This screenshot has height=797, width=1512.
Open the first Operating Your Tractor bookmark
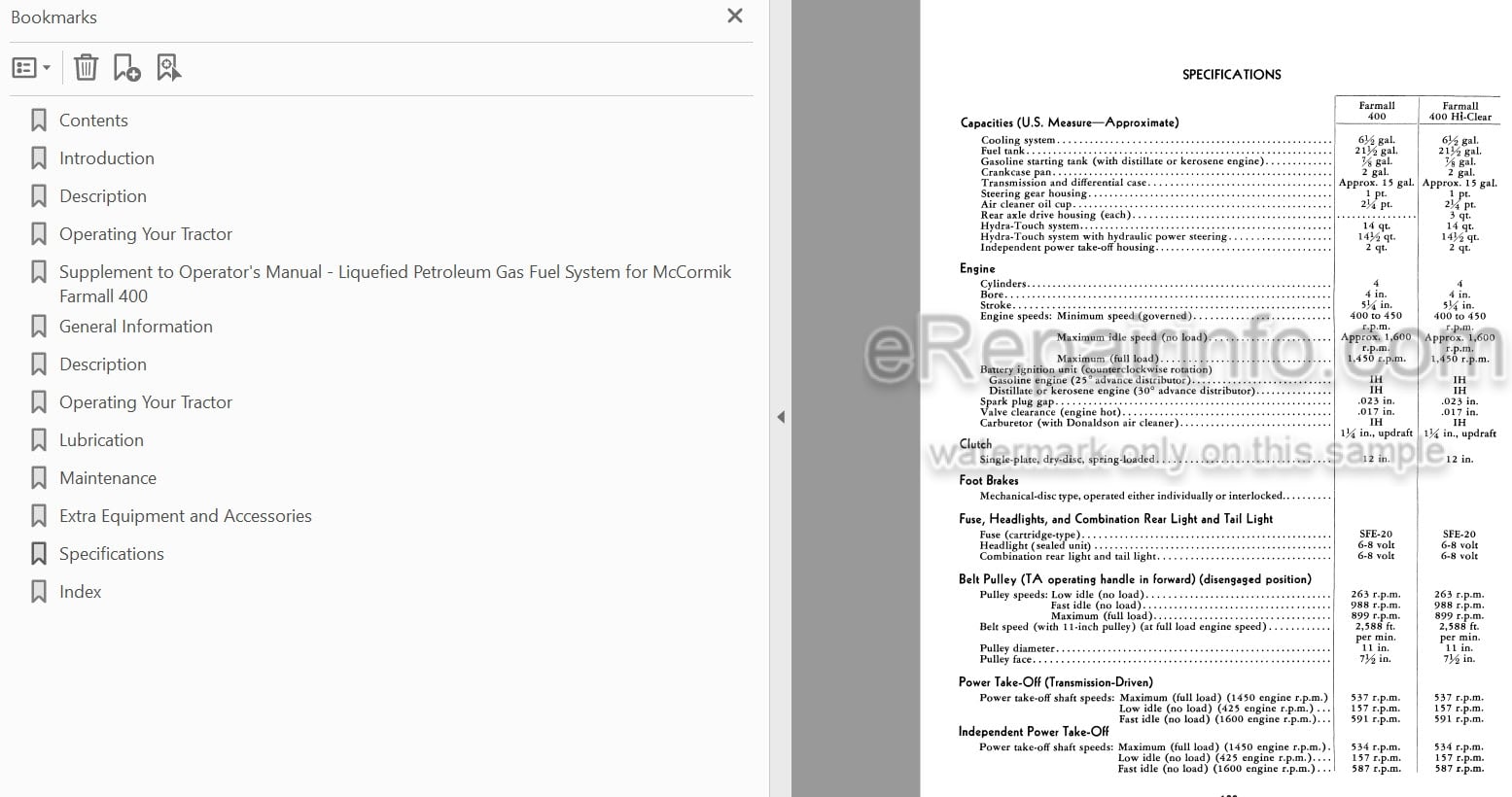click(146, 234)
